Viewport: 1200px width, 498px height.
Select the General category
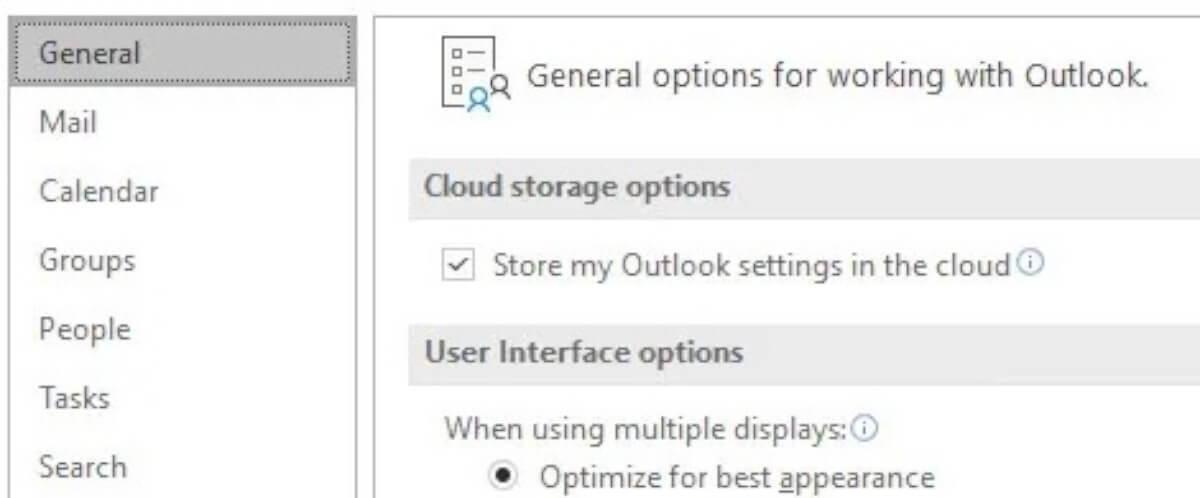(183, 52)
